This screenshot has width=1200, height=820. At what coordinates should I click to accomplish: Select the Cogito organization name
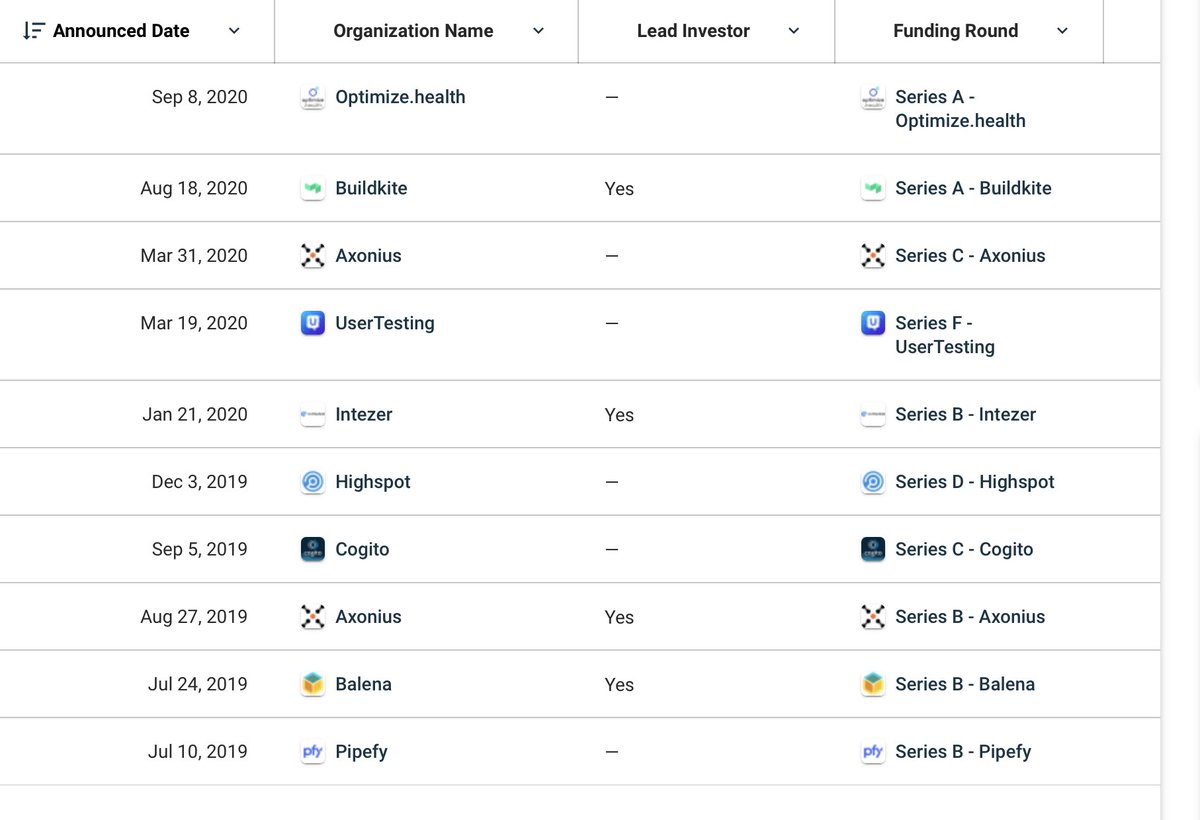click(x=362, y=549)
